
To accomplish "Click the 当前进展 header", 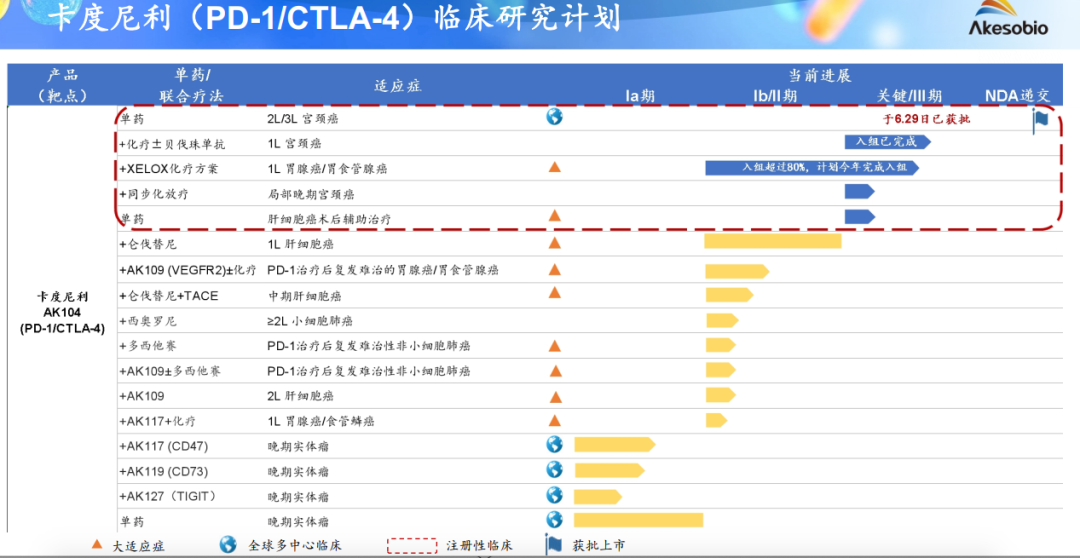I will [820, 75].
